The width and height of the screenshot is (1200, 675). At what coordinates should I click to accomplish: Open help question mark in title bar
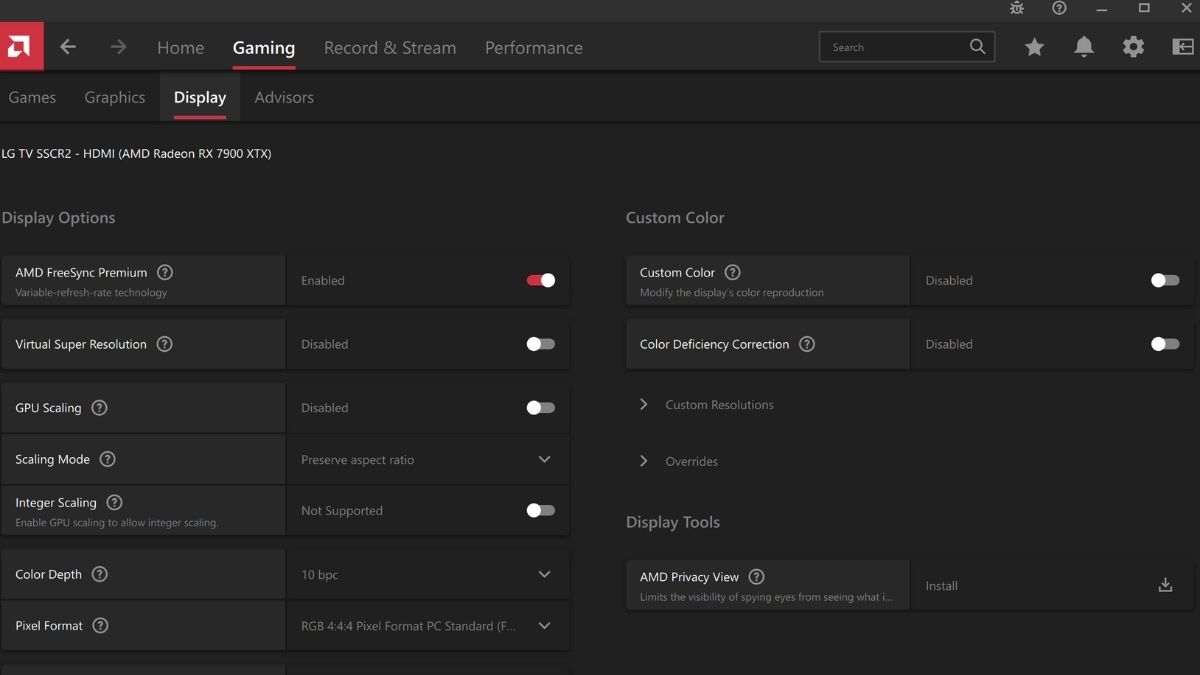(1059, 8)
